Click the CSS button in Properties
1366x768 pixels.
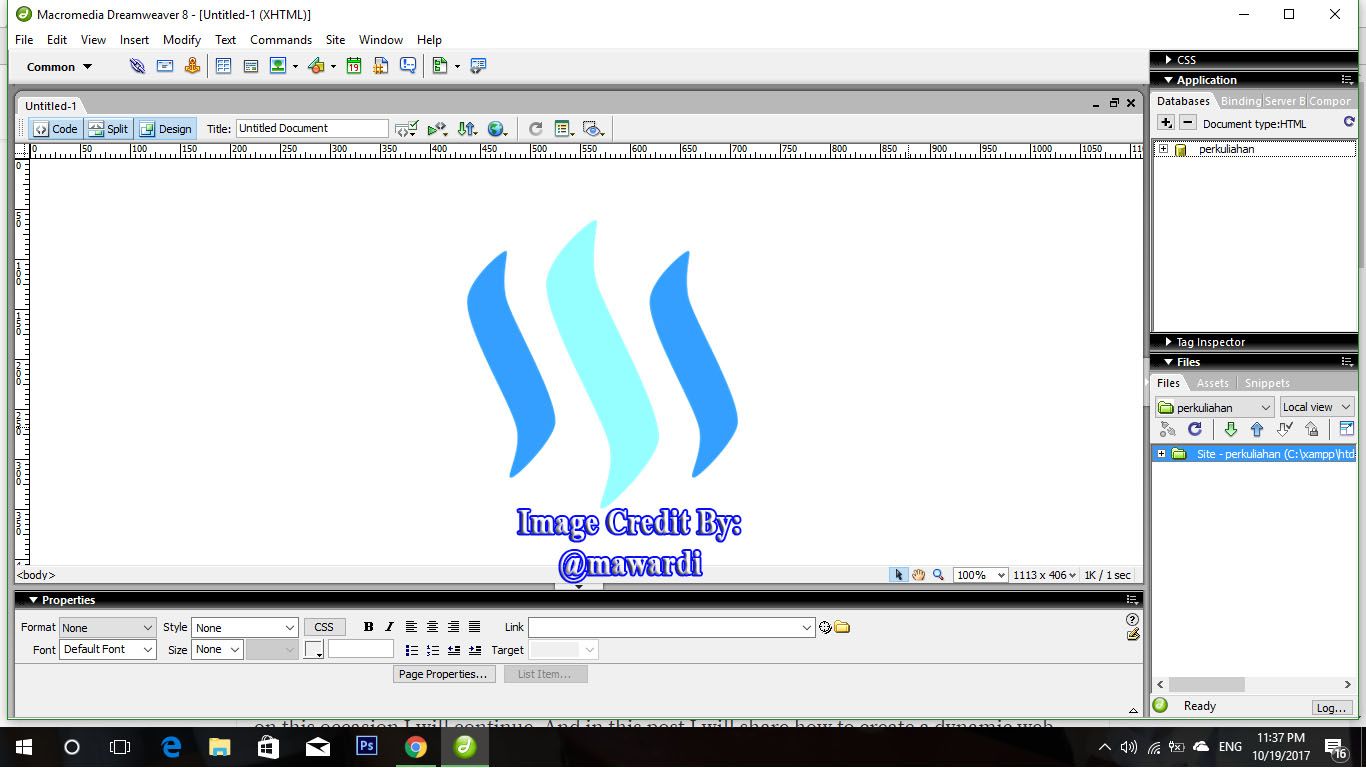point(324,627)
